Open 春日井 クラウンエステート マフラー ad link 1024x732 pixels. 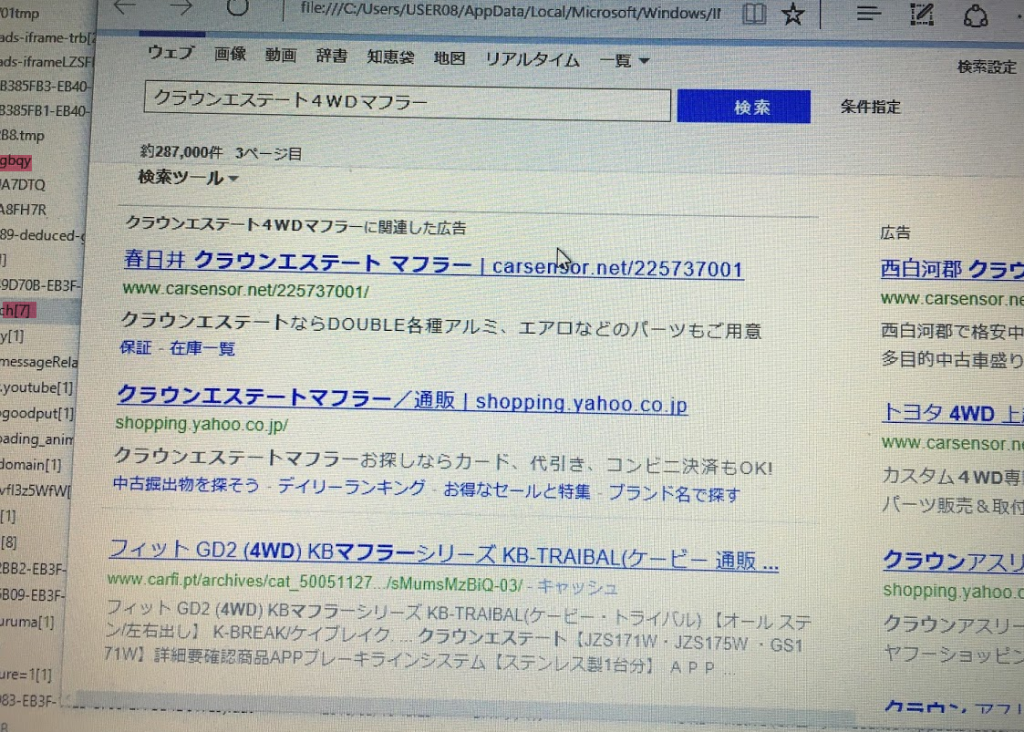click(x=434, y=265)
